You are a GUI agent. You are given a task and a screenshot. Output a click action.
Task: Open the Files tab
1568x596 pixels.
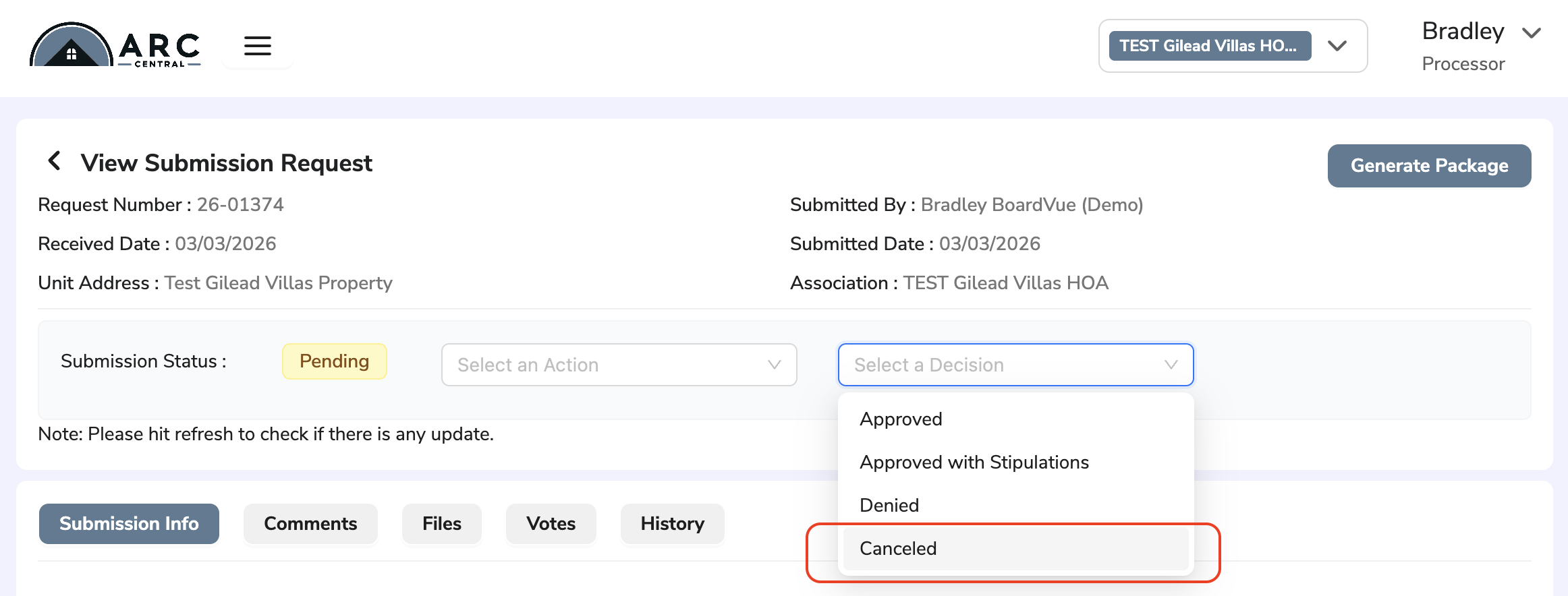pos(442,524)
